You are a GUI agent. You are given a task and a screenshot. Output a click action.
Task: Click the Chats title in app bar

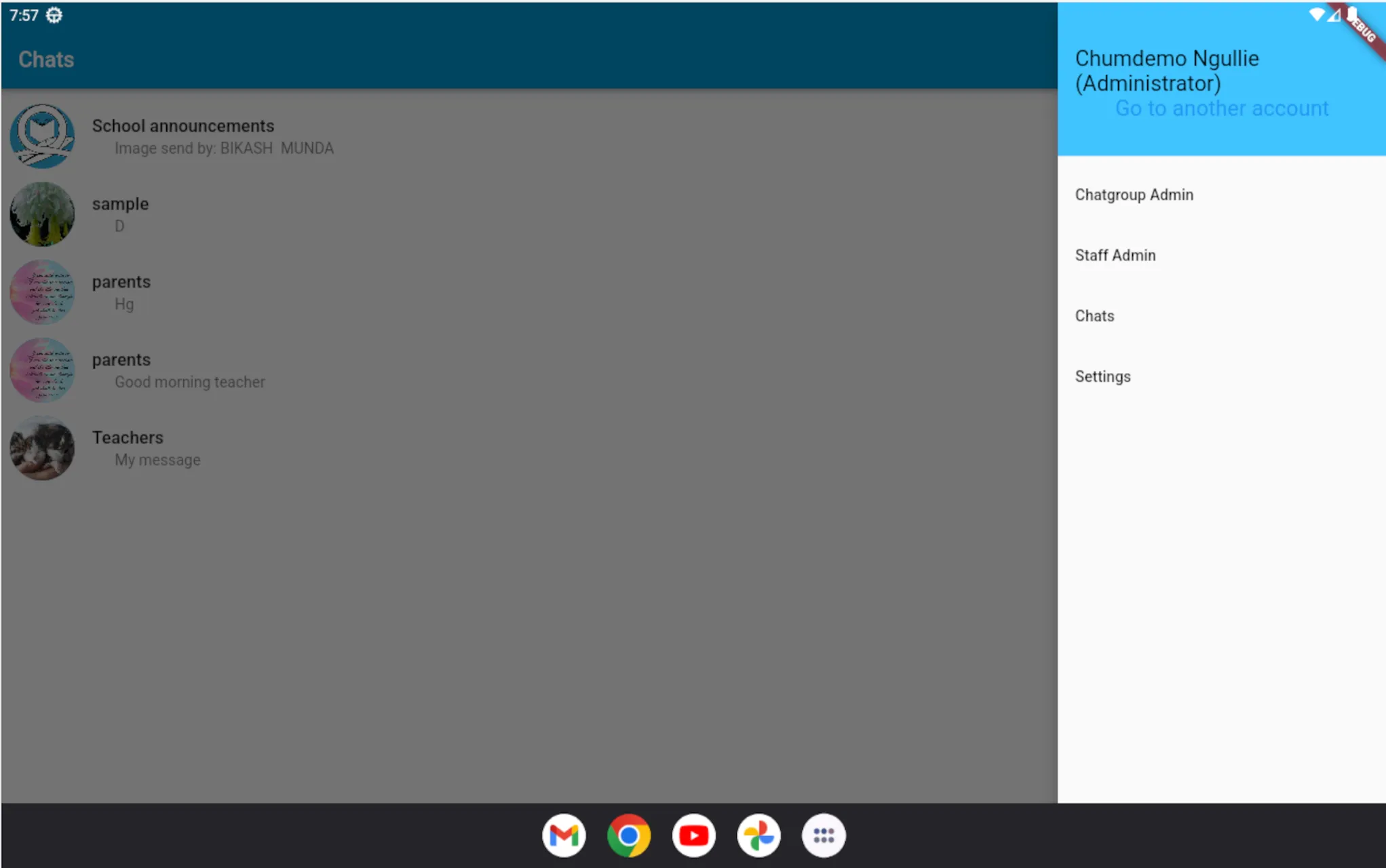pos(46,60)
